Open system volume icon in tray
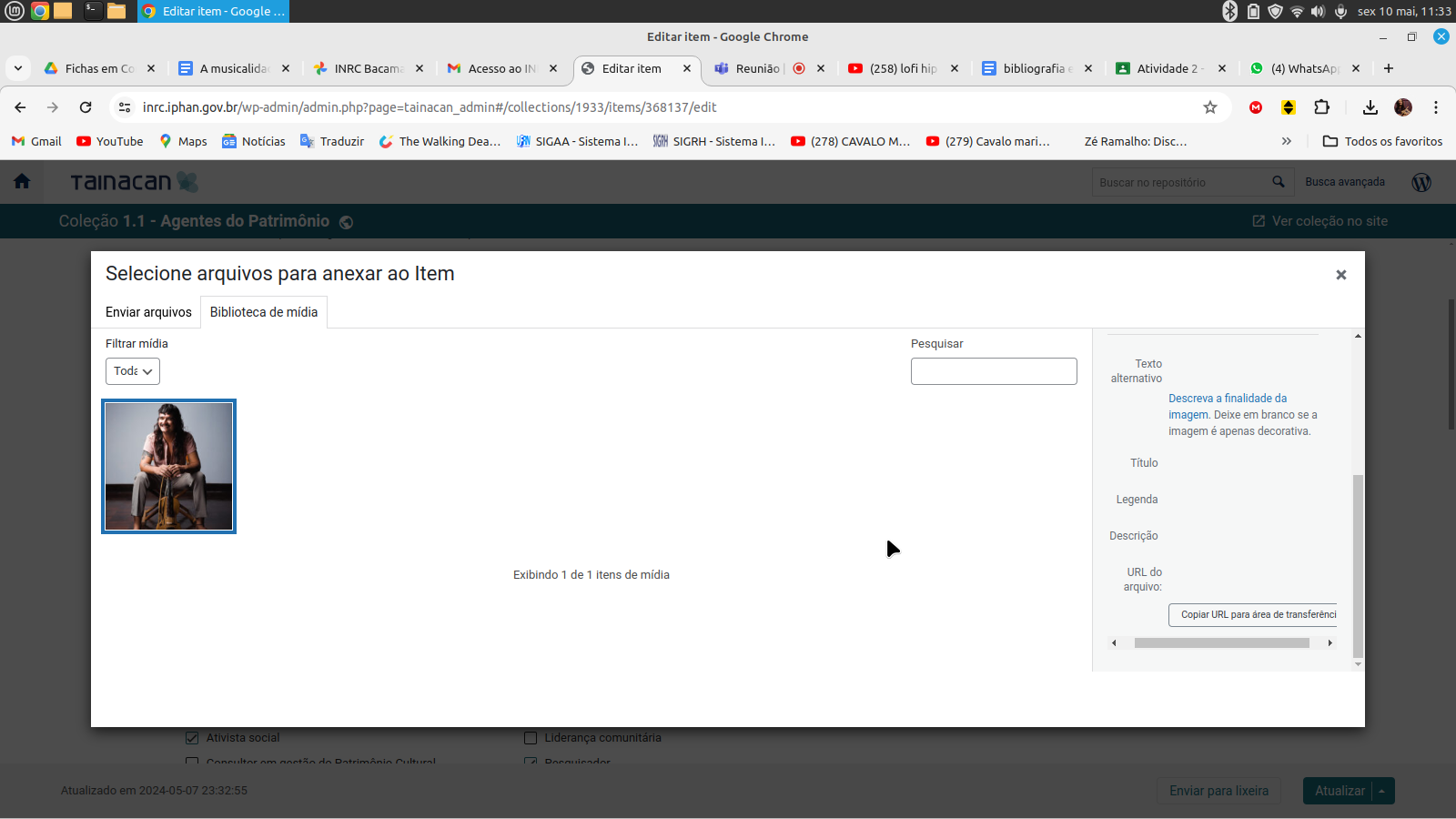The image size is (1456, 819). pyautogui.click(x=1318, y=11)
